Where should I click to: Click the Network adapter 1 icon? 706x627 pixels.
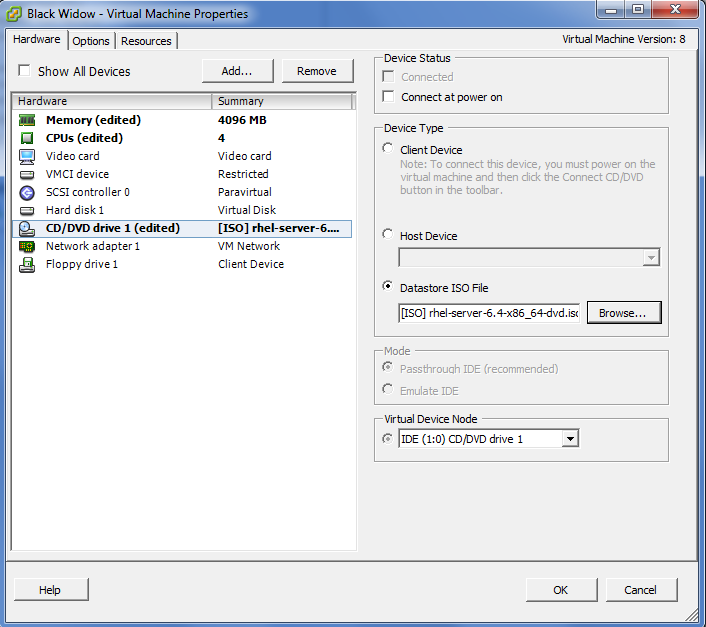[27, 246]
